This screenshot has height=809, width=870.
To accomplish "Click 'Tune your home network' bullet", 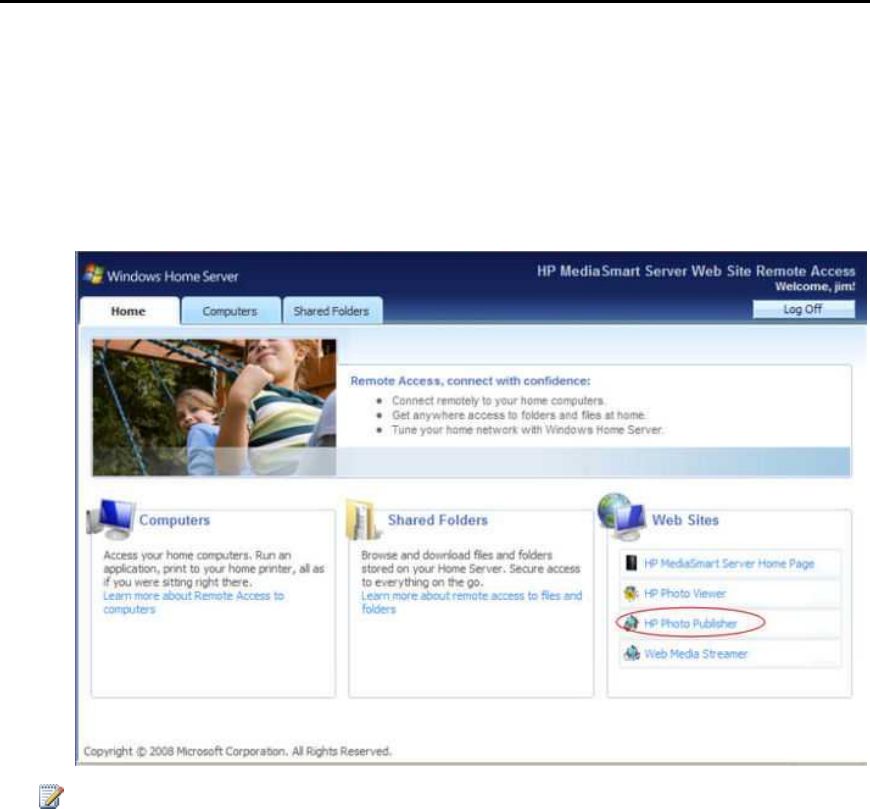I will [527, 429].
